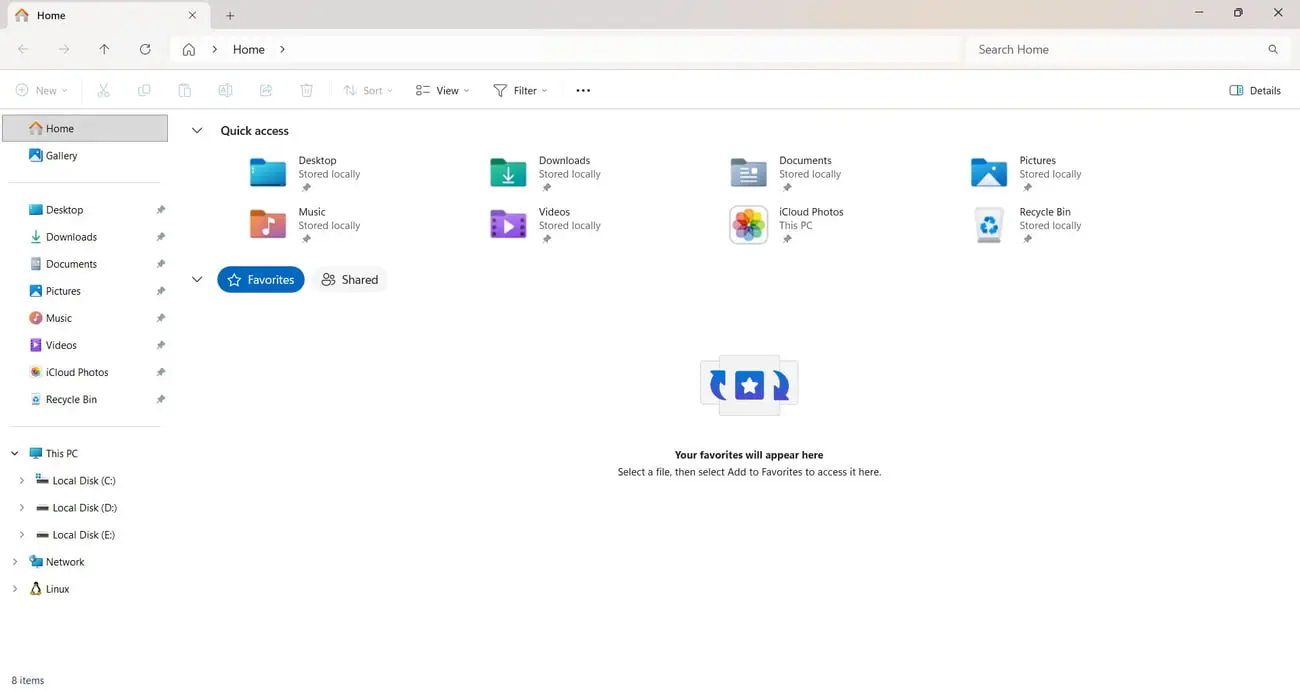Open Downloads folder in Quick access grid
The height and width of the screenshot is (691, 1300).
coord(546,173)
